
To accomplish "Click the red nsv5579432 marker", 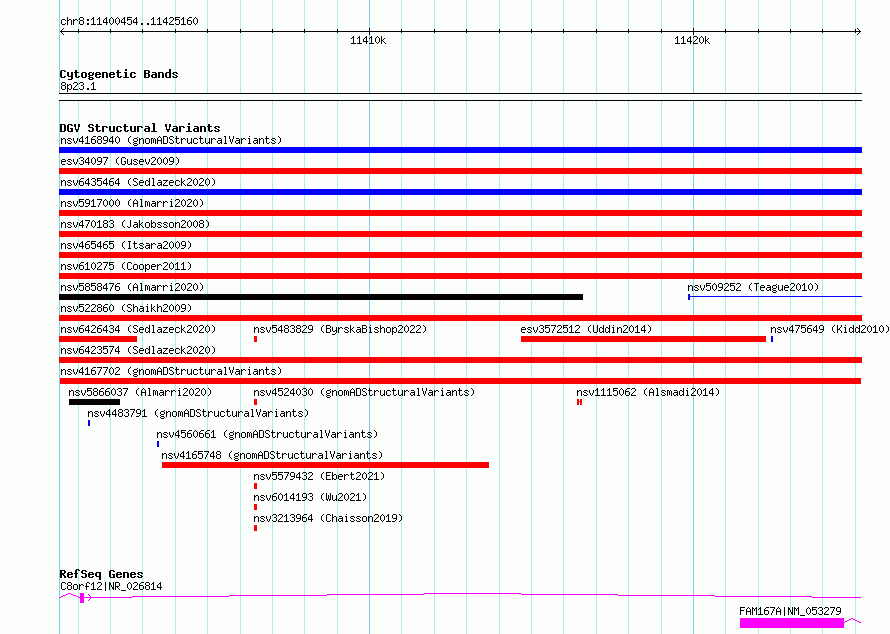I will (x=255, y=486).
